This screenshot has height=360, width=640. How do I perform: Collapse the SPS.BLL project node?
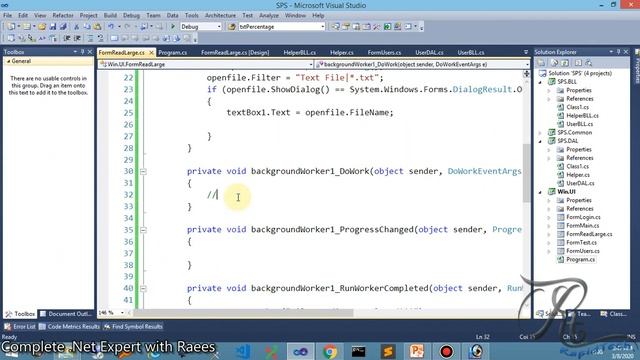[x=541, y=82]
